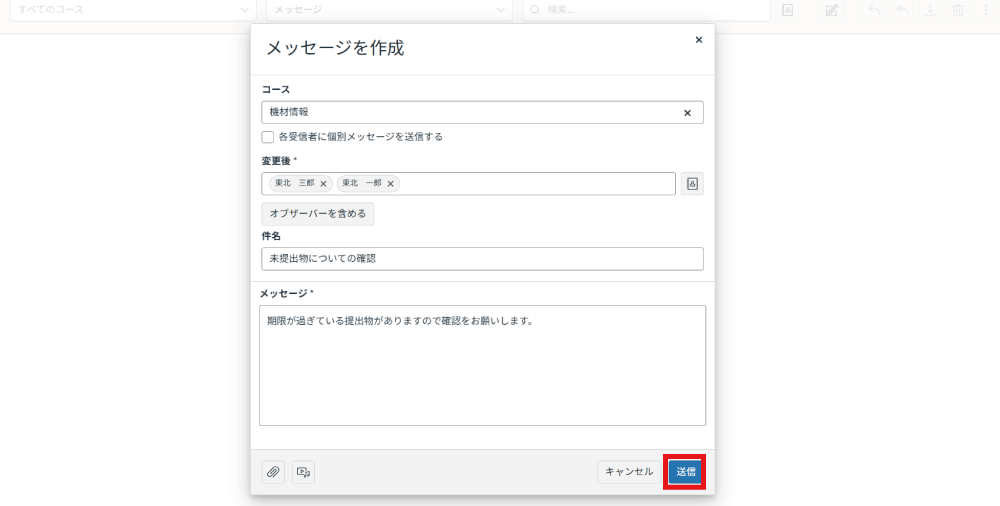Click the trash delete icon in toolbar

point(958,10)
